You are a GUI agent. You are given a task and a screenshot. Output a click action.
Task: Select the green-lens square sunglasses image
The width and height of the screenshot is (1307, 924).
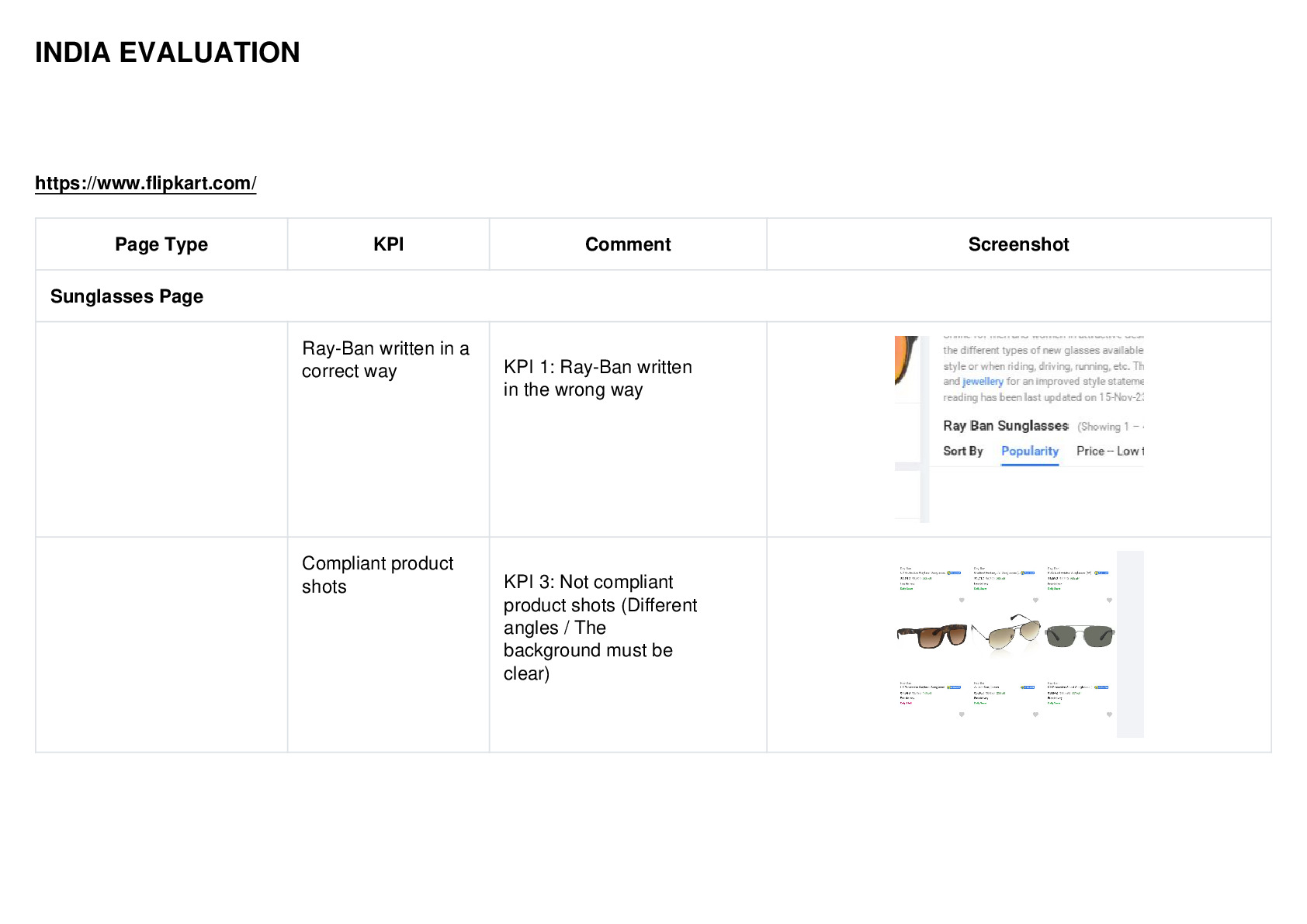point(1080,635)
